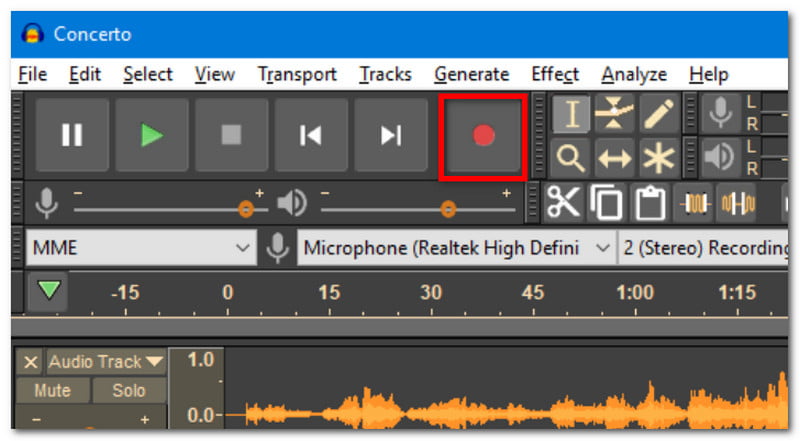Screen dimensions: 800x441
Task: Click the 30 mark on the timeline ruler
Action: (x=431, y=292)
